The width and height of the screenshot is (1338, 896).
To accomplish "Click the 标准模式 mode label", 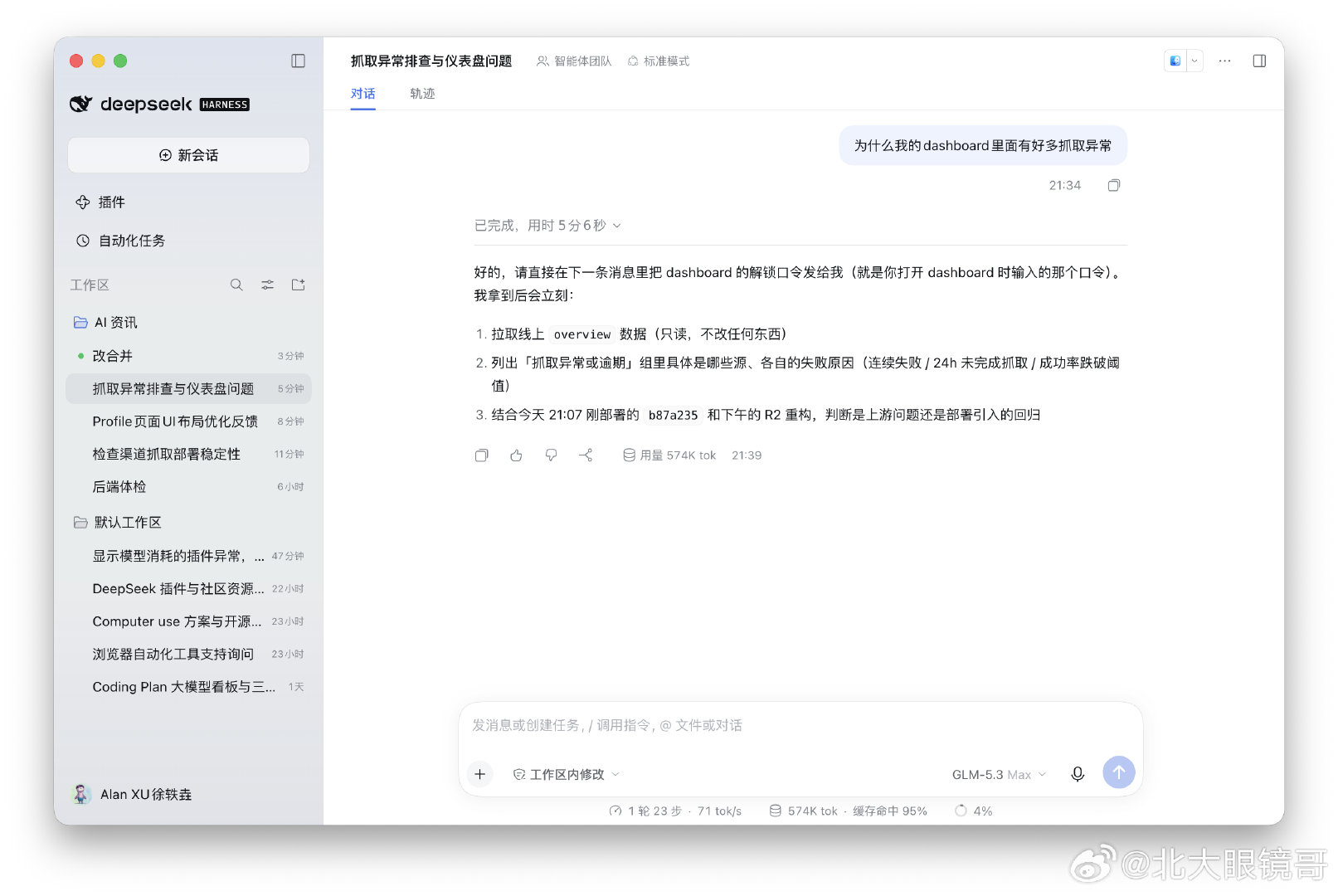I will click(659, 61).
